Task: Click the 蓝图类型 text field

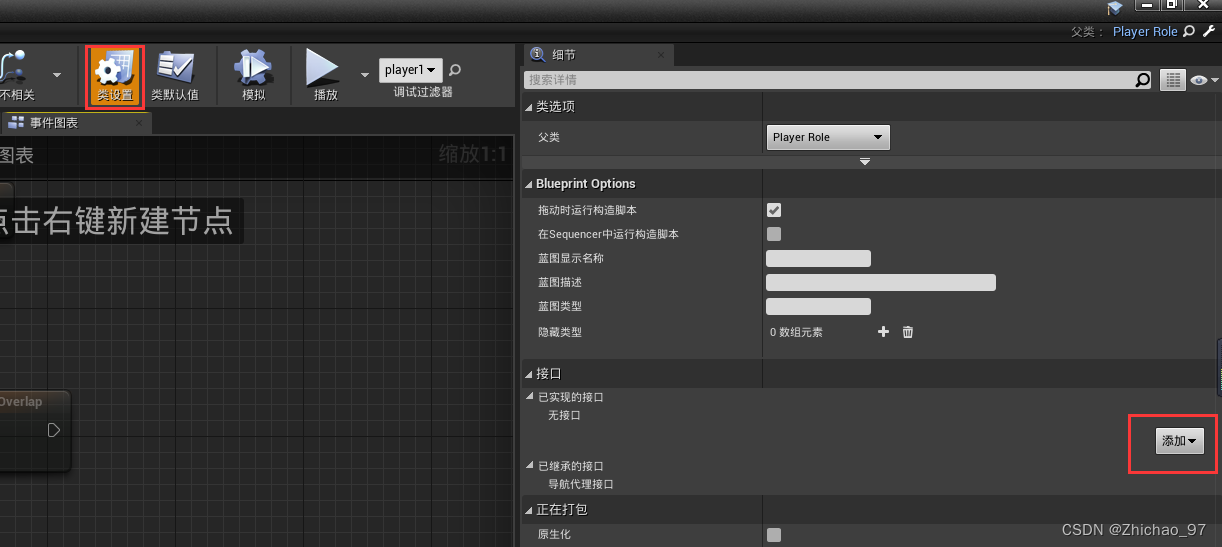Action: pos(818,306)
